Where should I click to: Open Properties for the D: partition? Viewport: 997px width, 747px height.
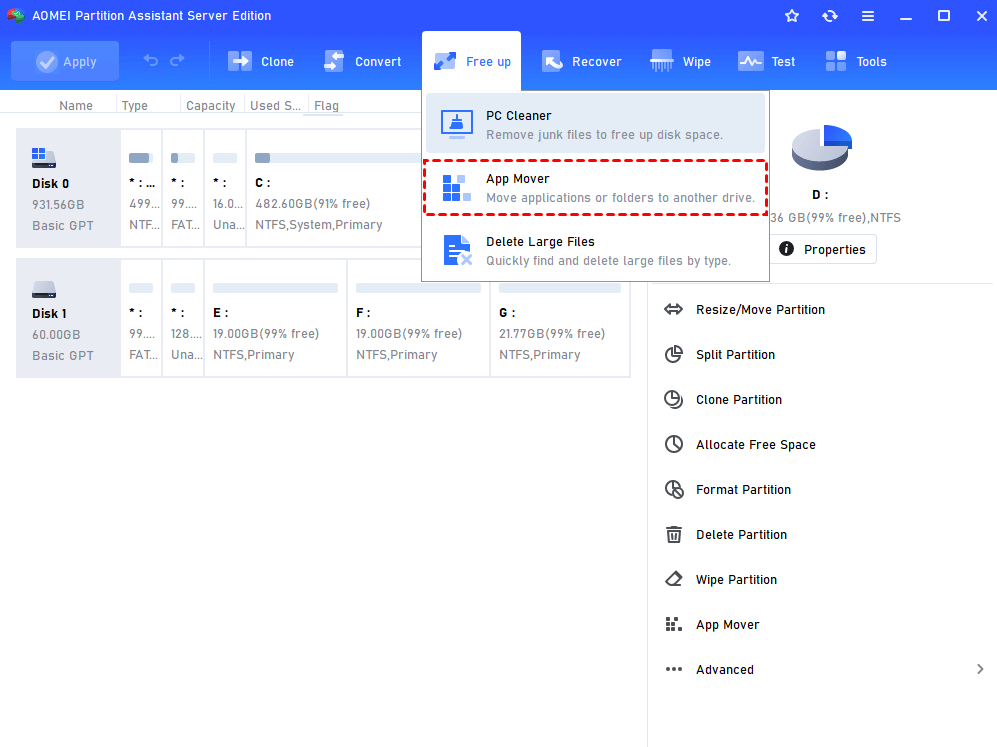823,249
